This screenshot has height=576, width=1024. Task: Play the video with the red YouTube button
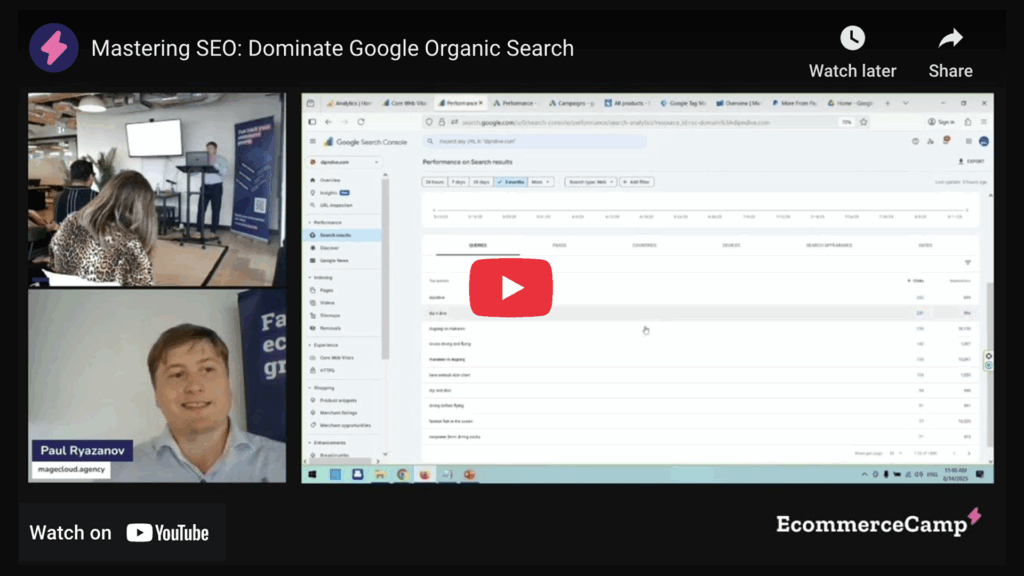[x=511, y=287]
